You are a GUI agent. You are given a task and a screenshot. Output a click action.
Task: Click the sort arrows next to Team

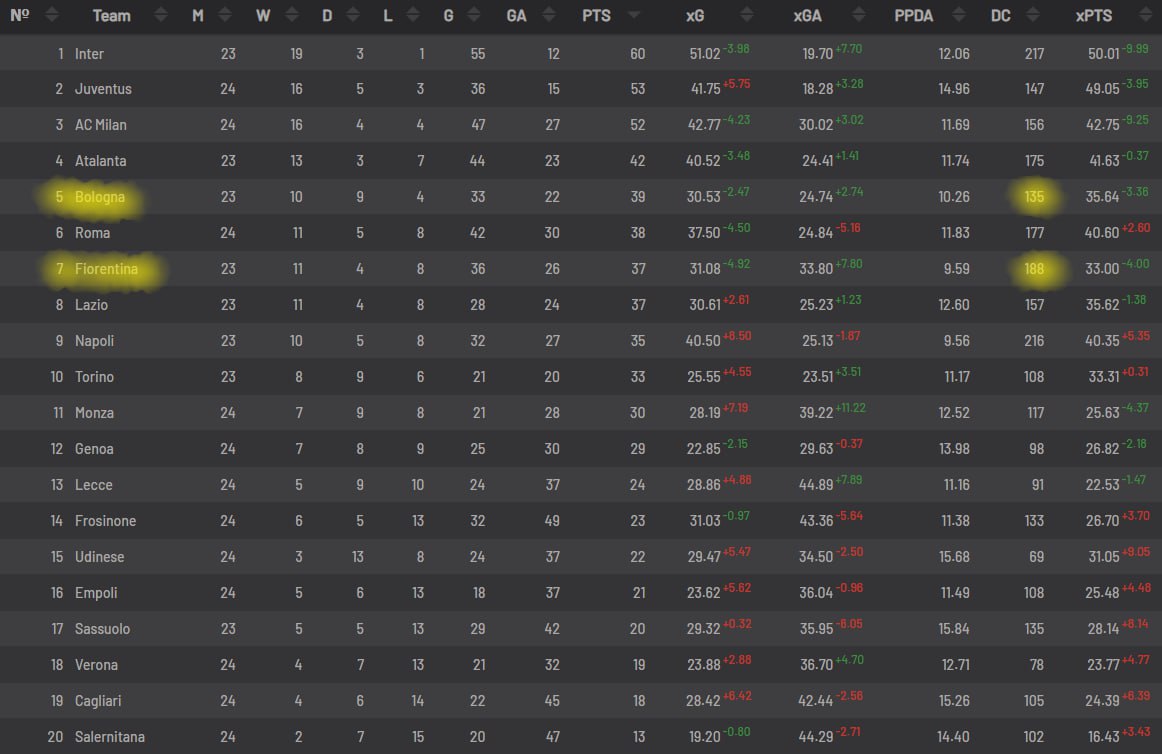pyautogui.click(x=162, y=16)
